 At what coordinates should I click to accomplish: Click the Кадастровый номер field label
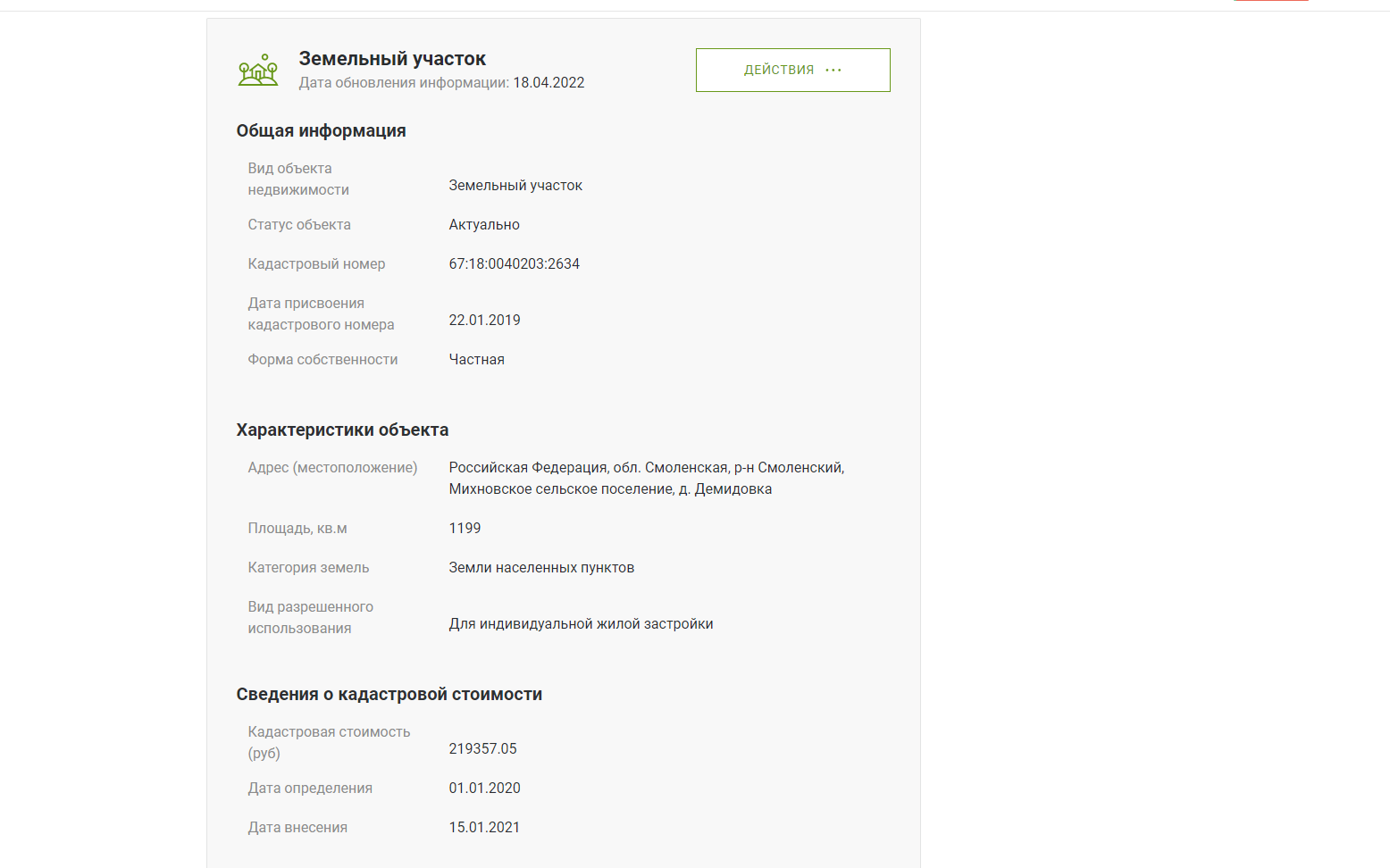coord(316,264)
